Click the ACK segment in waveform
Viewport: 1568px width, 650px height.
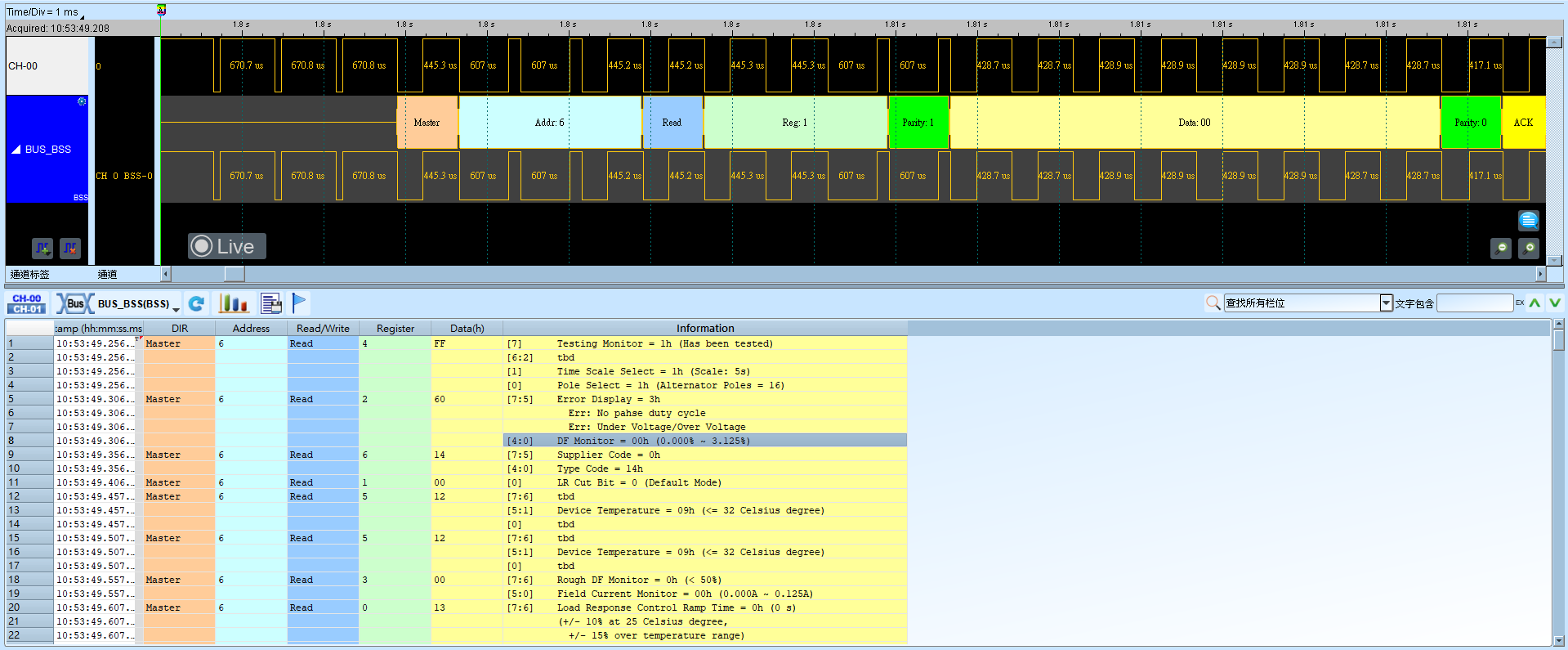click(1523, 123)
